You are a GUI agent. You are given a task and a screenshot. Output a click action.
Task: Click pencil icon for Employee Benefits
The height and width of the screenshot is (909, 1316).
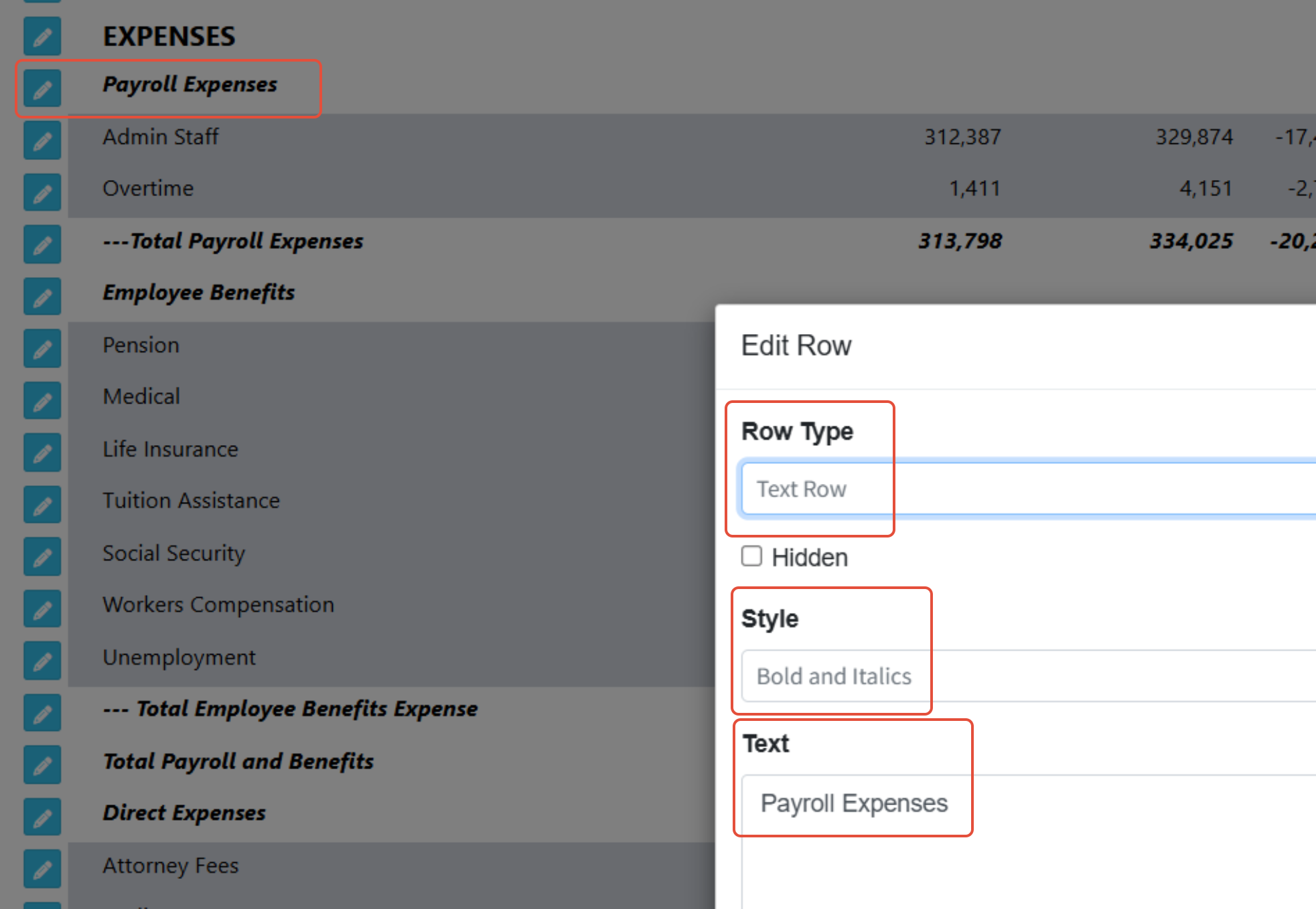click(x=42, y=297)
